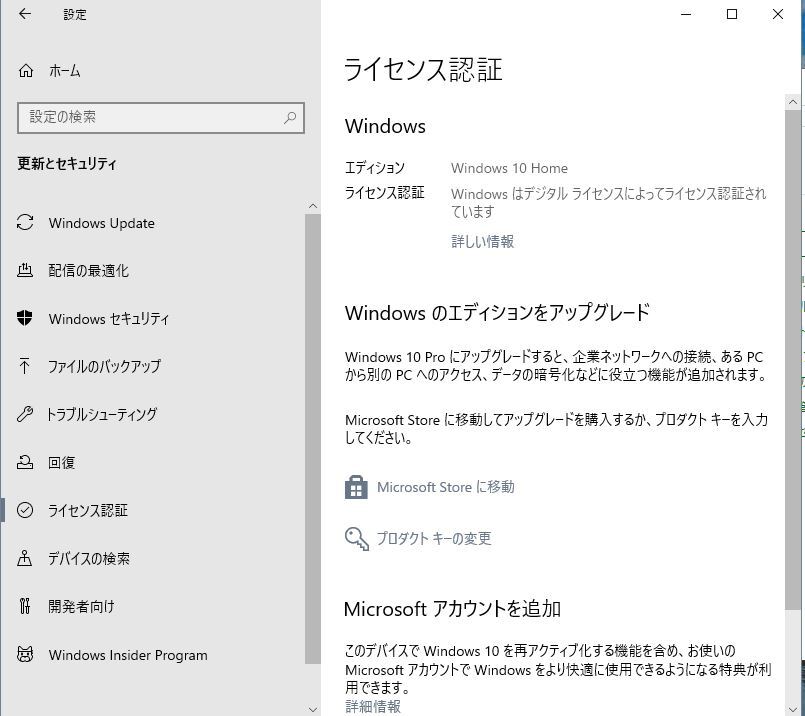Go back using the back arrow
Viewport: 805px width, 716px height.
point(25,14)
